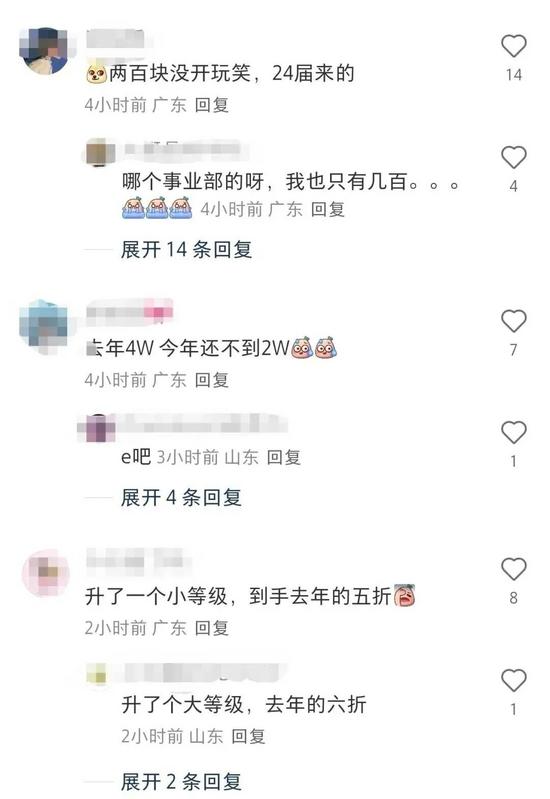
Task: Like the 'e吧' reply
Action: click(513, 433)
